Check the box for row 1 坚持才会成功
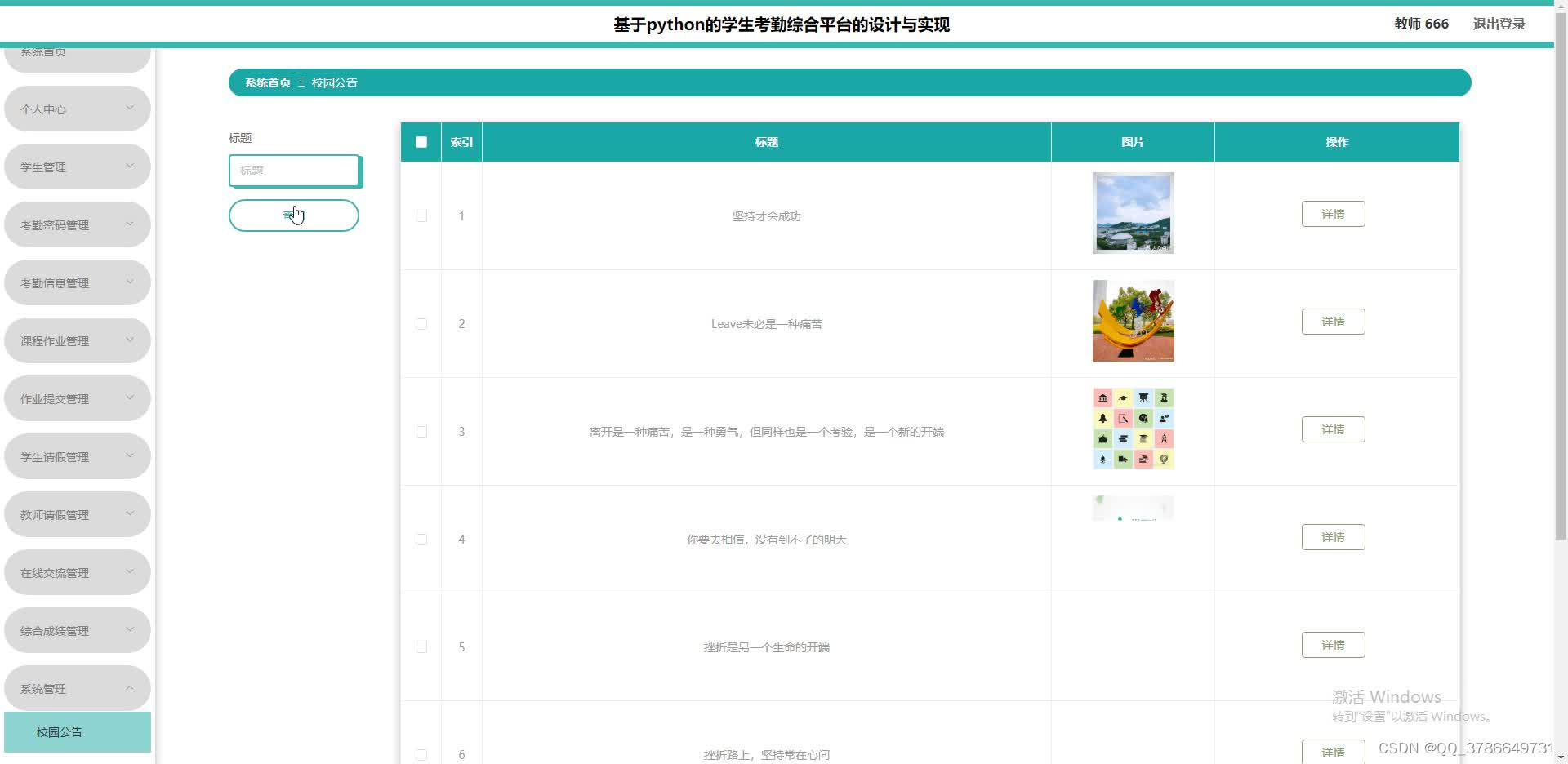The height and width of the screenshot is (764, 1568). pos(421,216)
